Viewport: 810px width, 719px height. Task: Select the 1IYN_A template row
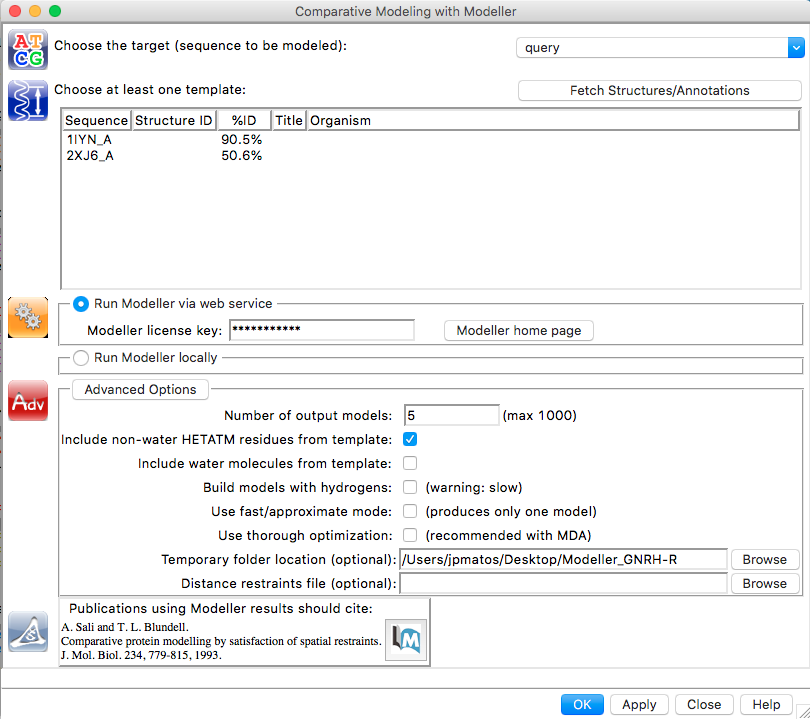click(x=430, y=139)
